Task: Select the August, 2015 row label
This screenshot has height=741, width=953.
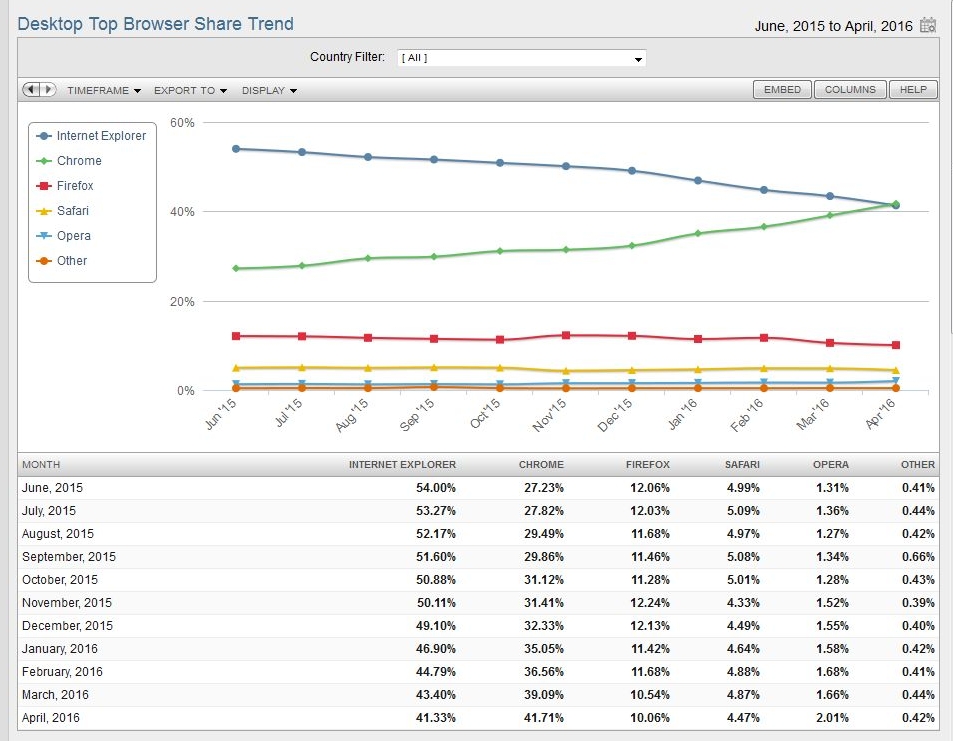Action: [x=58, y=534]
